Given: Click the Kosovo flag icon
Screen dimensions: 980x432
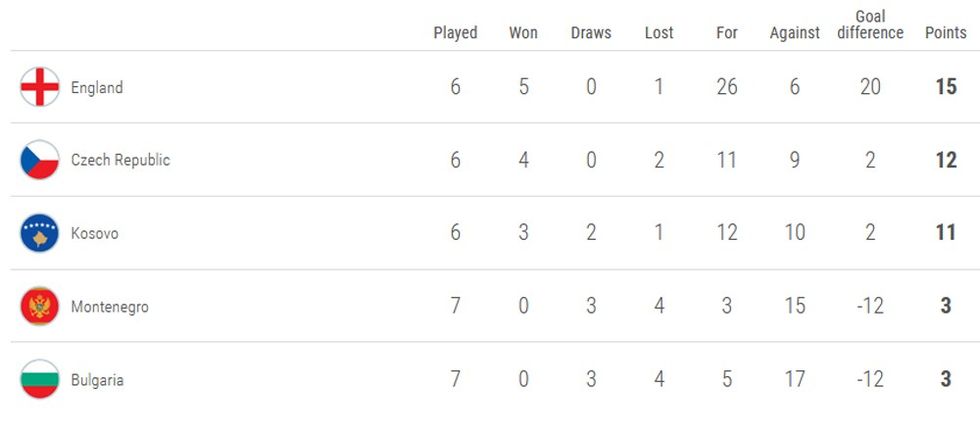Looking at the screenshot, I should [x=40, y=233].
